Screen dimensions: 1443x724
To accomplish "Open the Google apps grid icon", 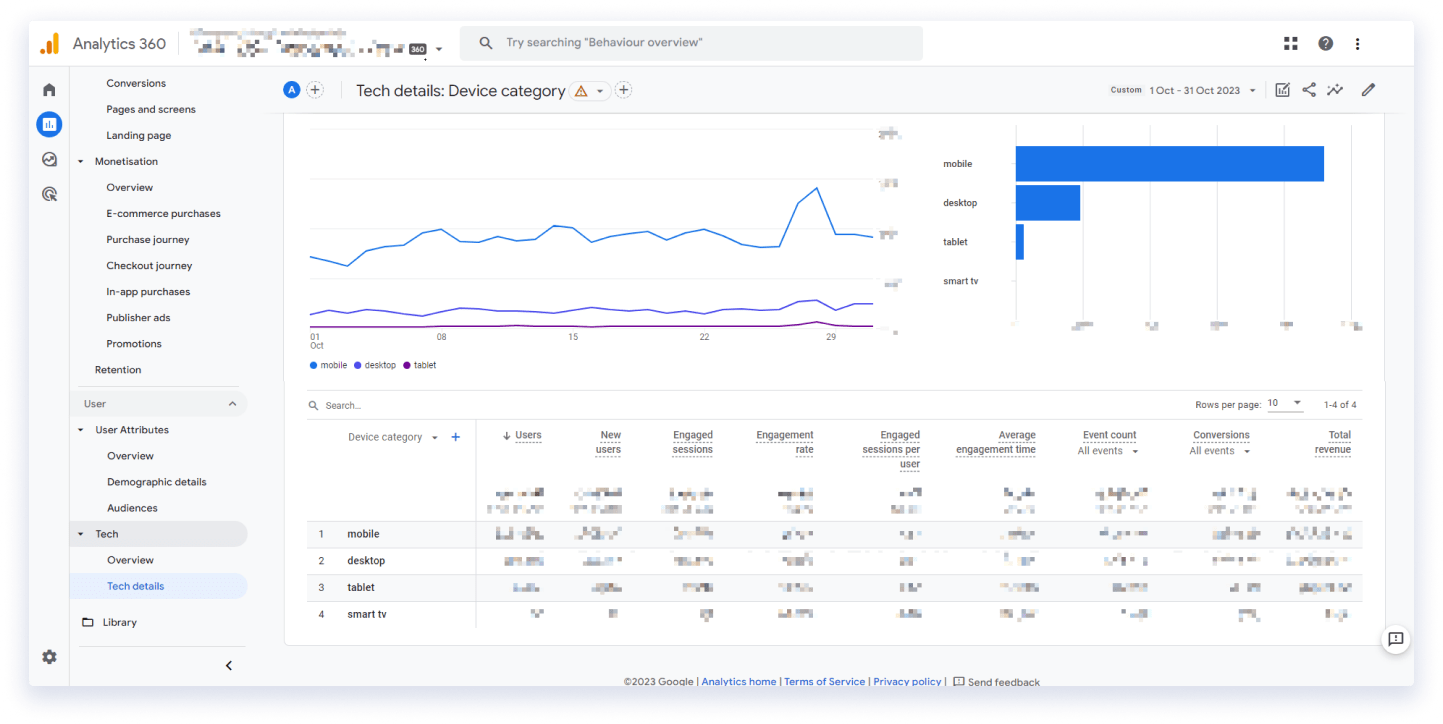I will click(1291, 43).
